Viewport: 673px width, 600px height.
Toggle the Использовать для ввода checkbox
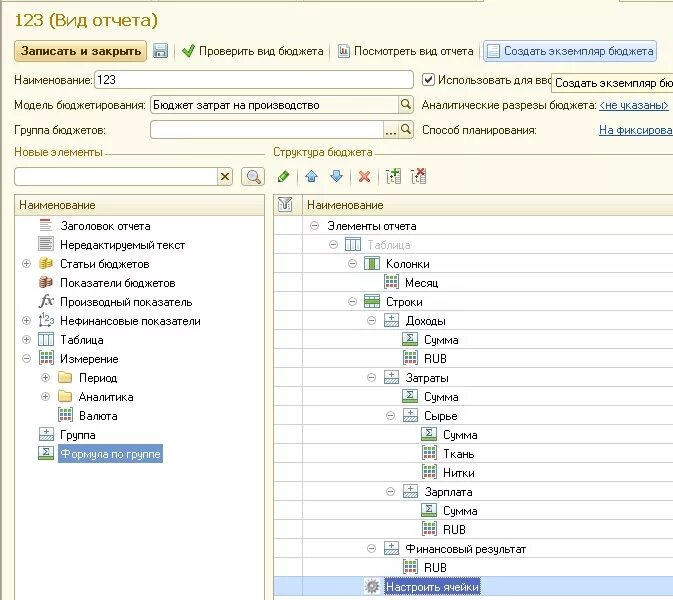[428, 79]
